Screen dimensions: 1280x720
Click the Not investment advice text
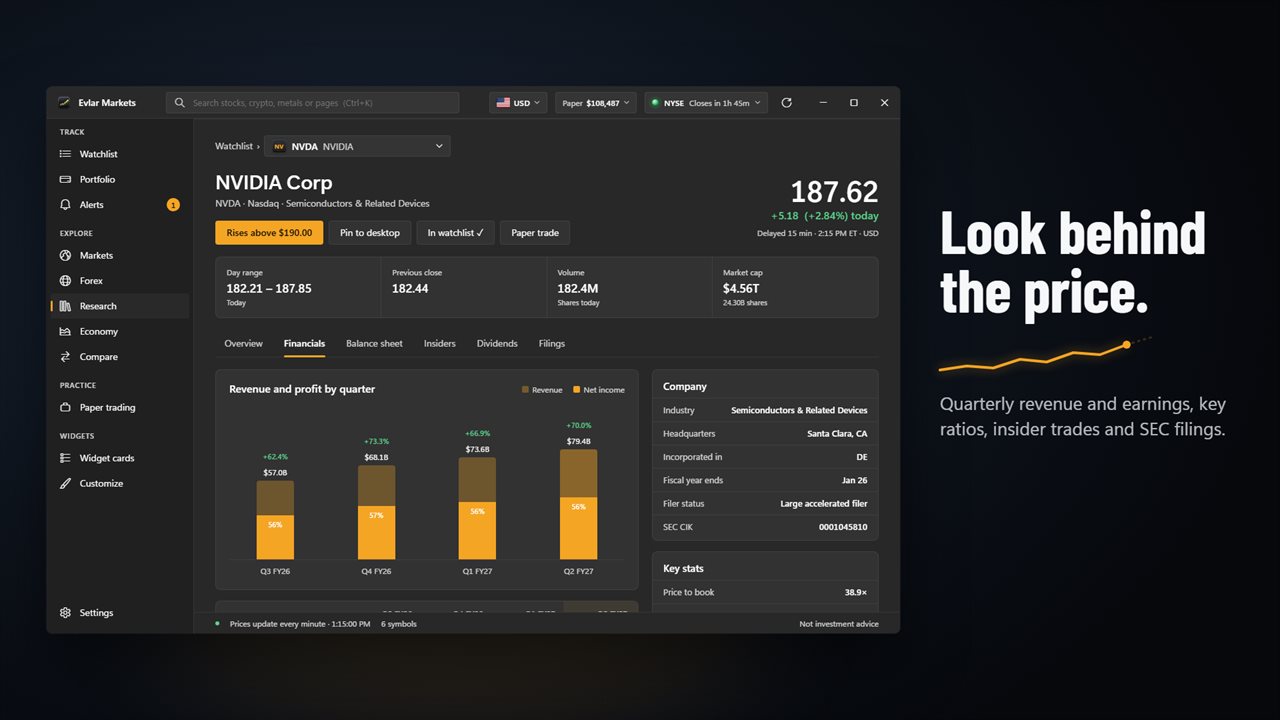pos(839,624)
